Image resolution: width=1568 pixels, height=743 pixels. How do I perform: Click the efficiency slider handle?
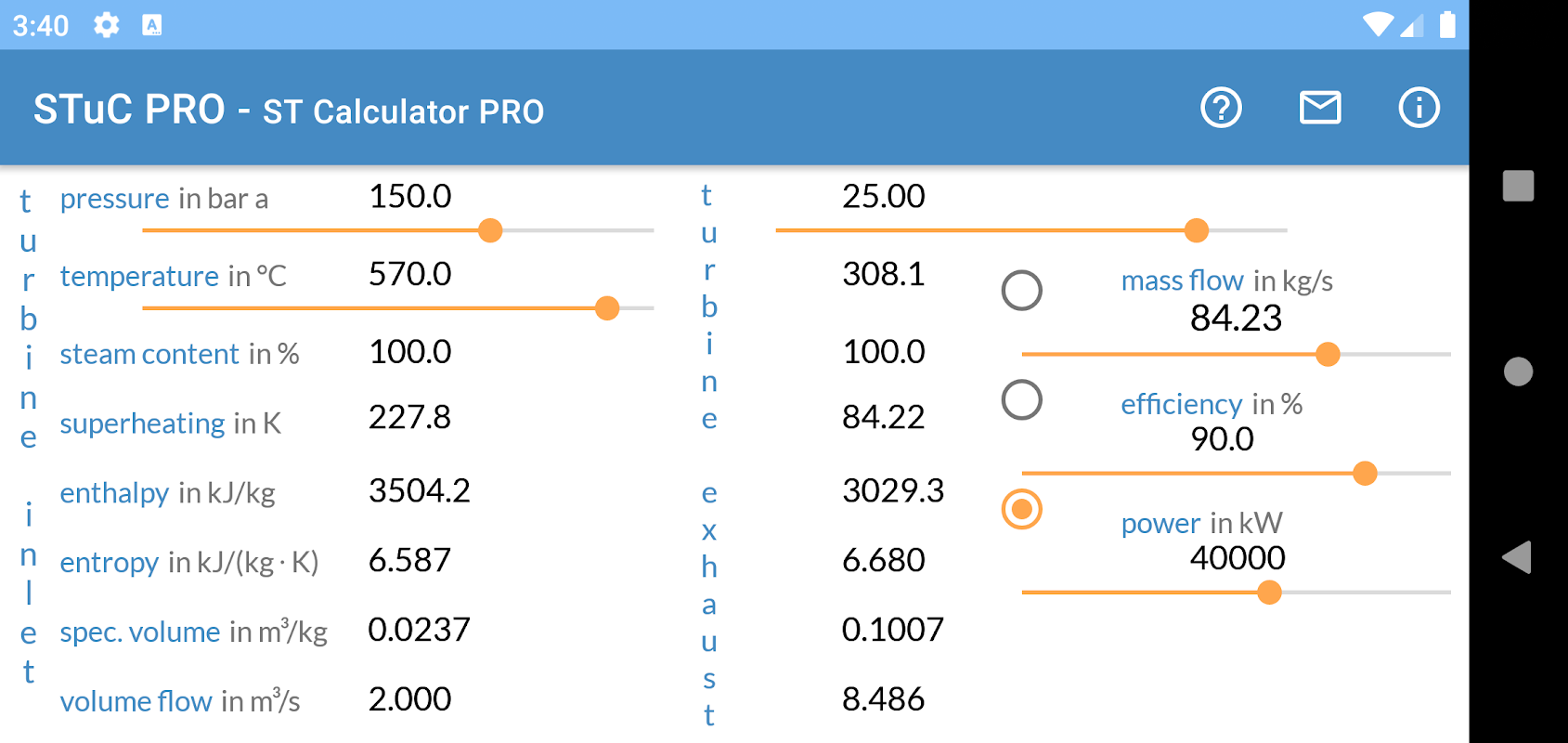click(x=1365, y=474)
